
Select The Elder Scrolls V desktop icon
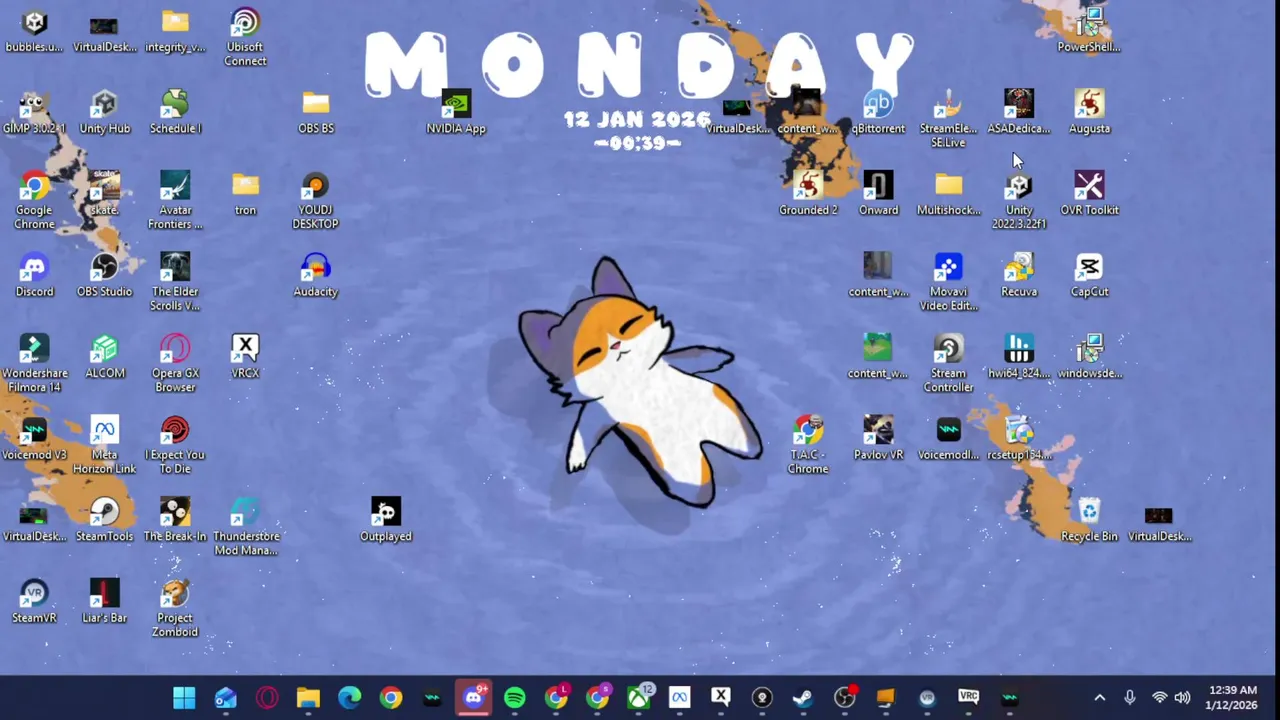[175, 283]
